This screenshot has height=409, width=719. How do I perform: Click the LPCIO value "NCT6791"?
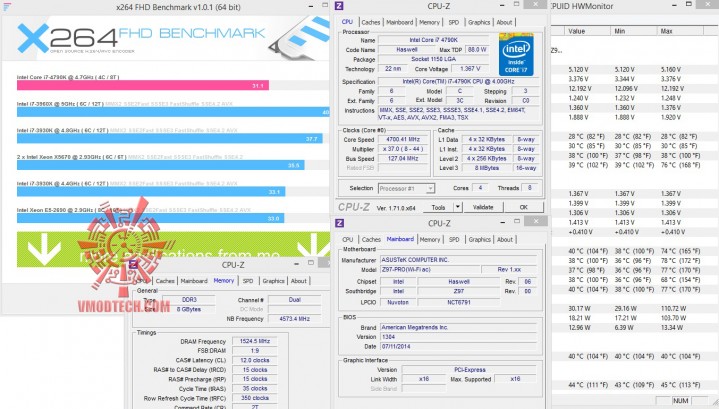(x=459, y=303)
